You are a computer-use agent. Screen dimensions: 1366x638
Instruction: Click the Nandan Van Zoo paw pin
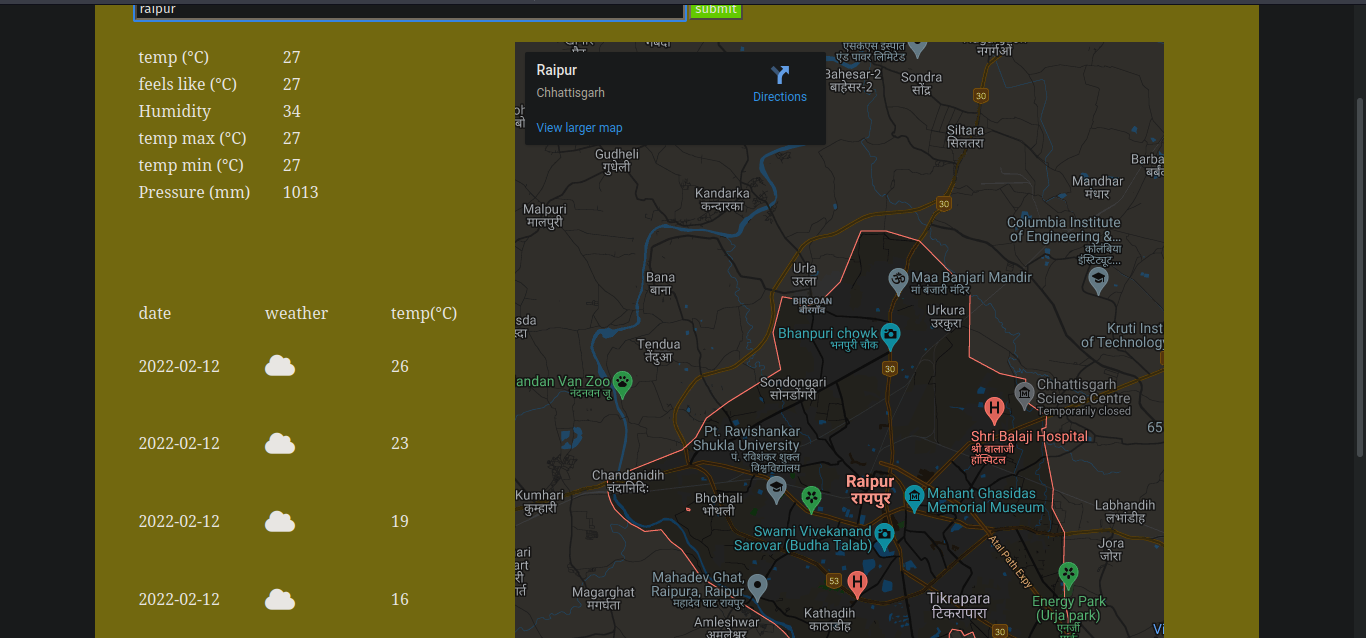(x=622, y=384)
